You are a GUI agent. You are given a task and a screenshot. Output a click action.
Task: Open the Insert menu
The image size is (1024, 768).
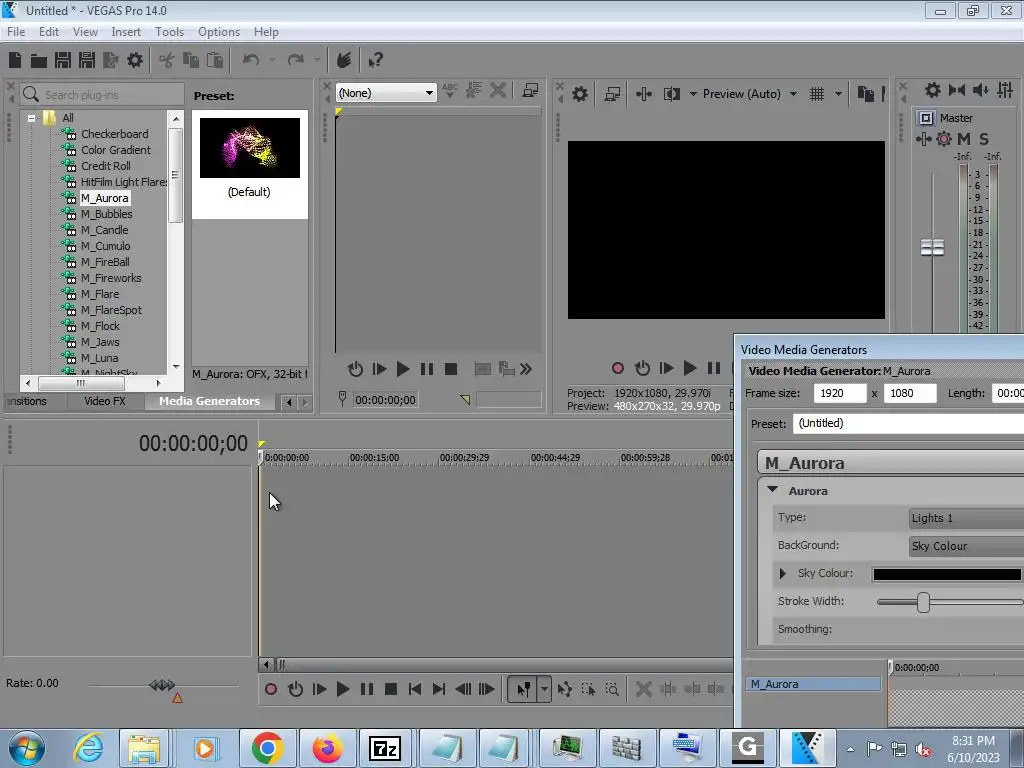point(126,31)
